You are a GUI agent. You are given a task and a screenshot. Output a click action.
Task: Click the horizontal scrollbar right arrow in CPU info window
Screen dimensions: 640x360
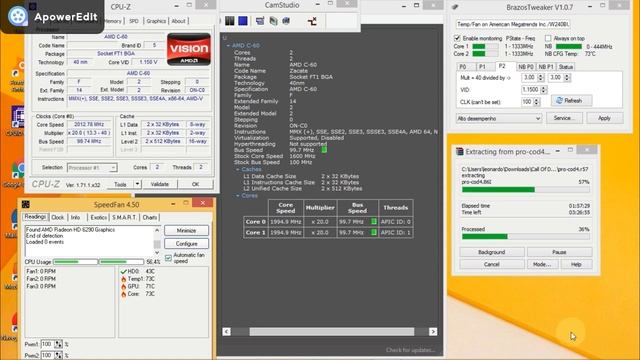433,332
